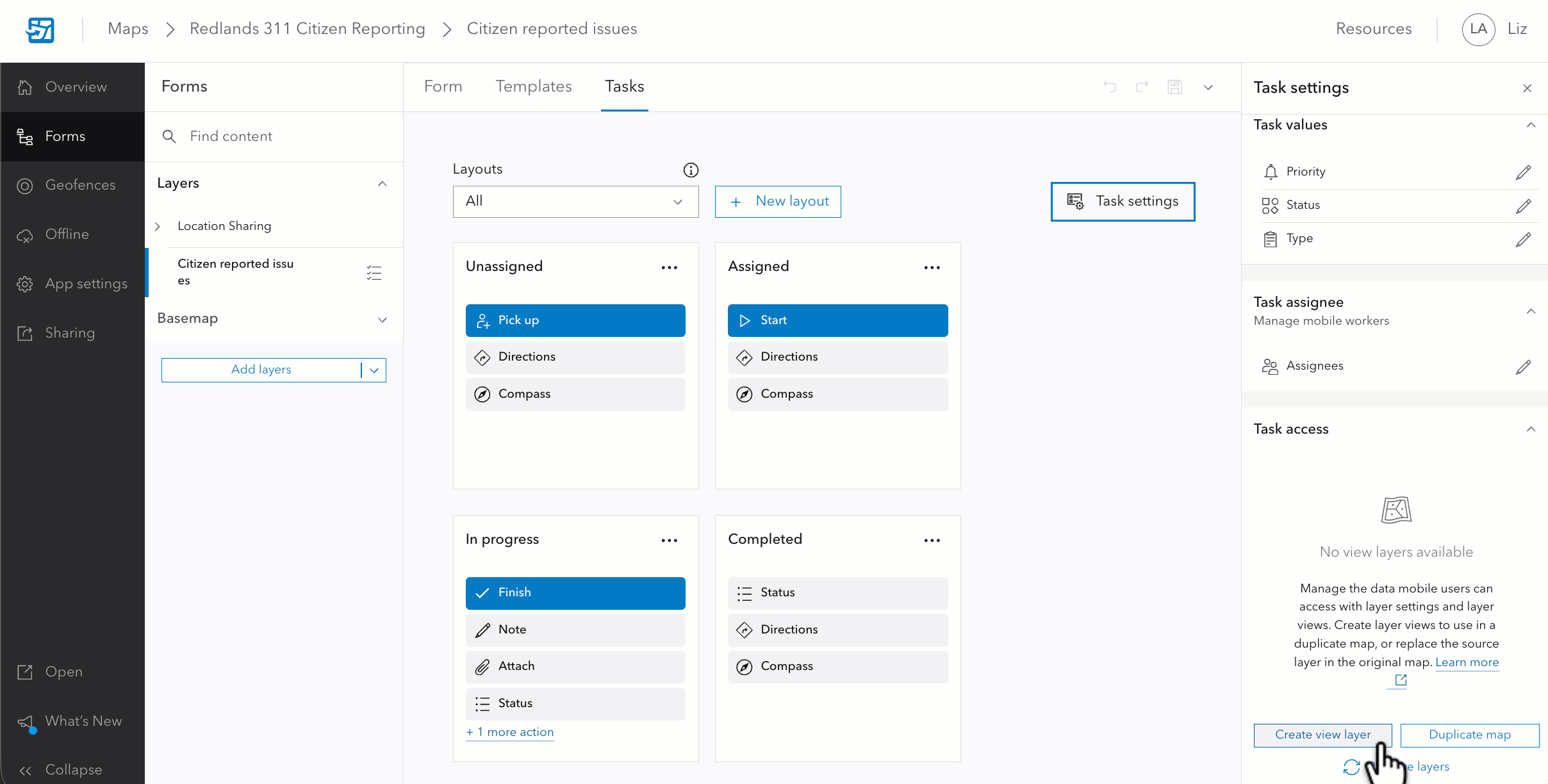Click the save icon in the toolbar
Screen dimensions: 1548x784
(1175, 87)
